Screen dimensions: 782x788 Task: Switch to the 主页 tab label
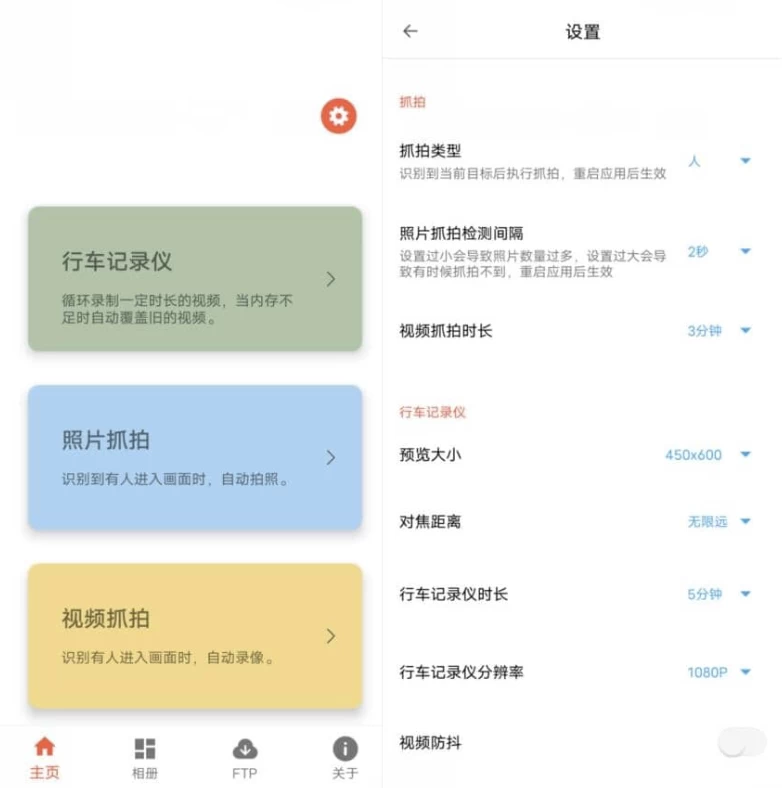pos(44,773)
